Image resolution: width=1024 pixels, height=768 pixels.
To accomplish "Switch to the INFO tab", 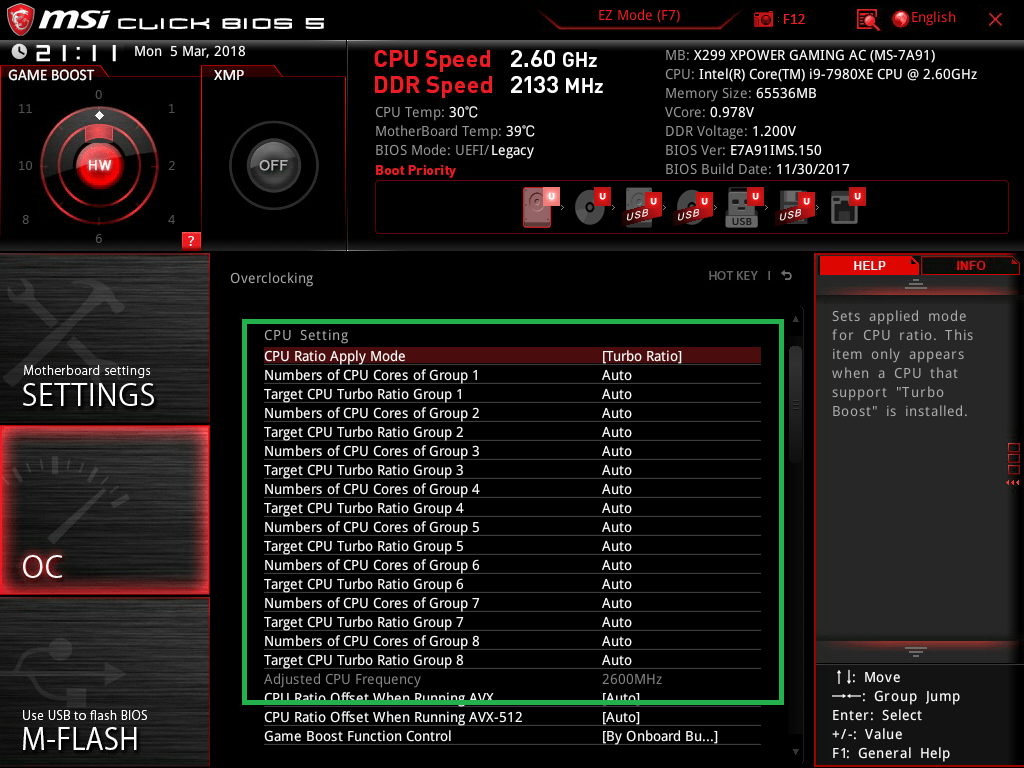I will click(970, 265).
